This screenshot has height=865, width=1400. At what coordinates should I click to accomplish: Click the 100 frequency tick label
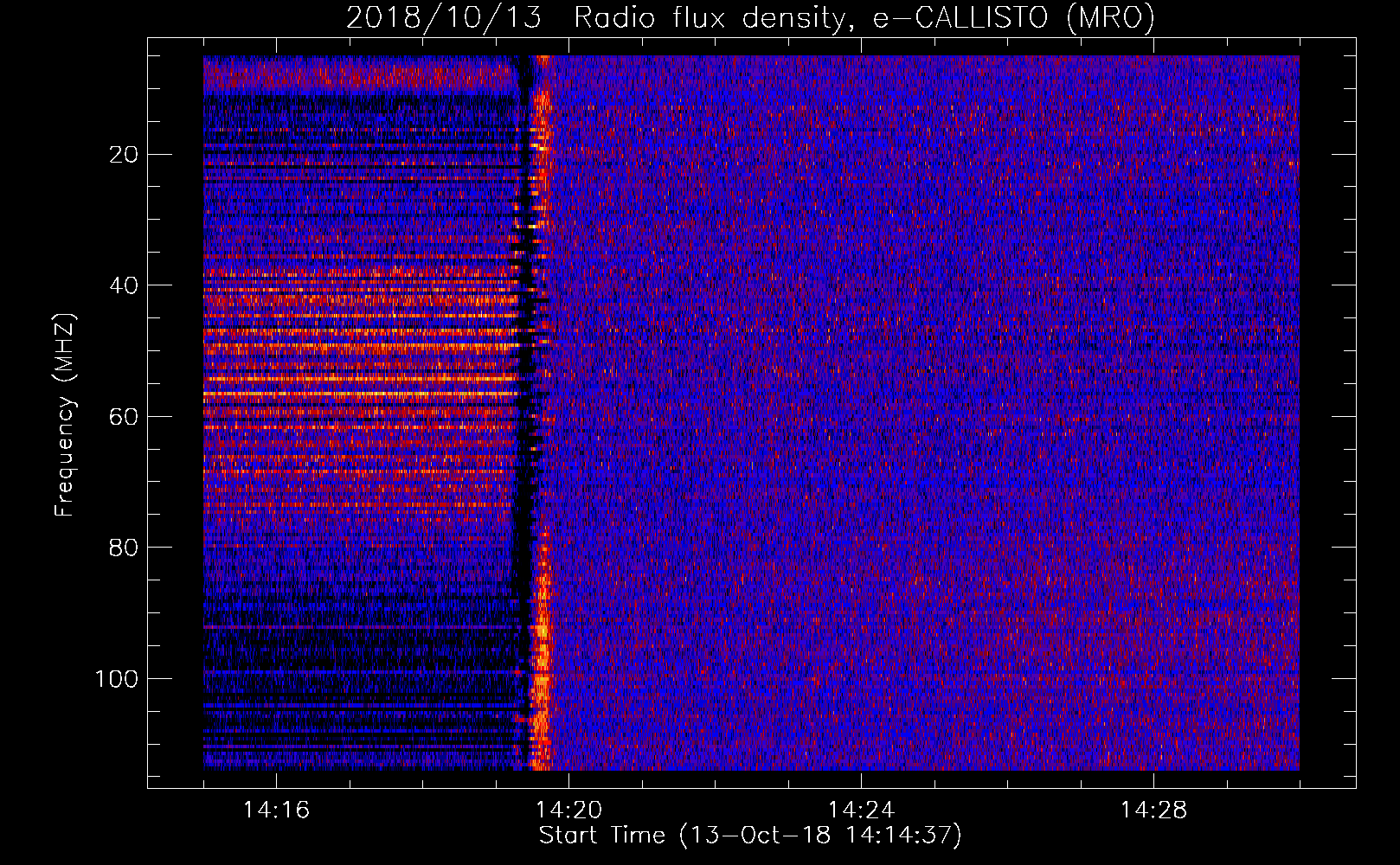(116, 679)
